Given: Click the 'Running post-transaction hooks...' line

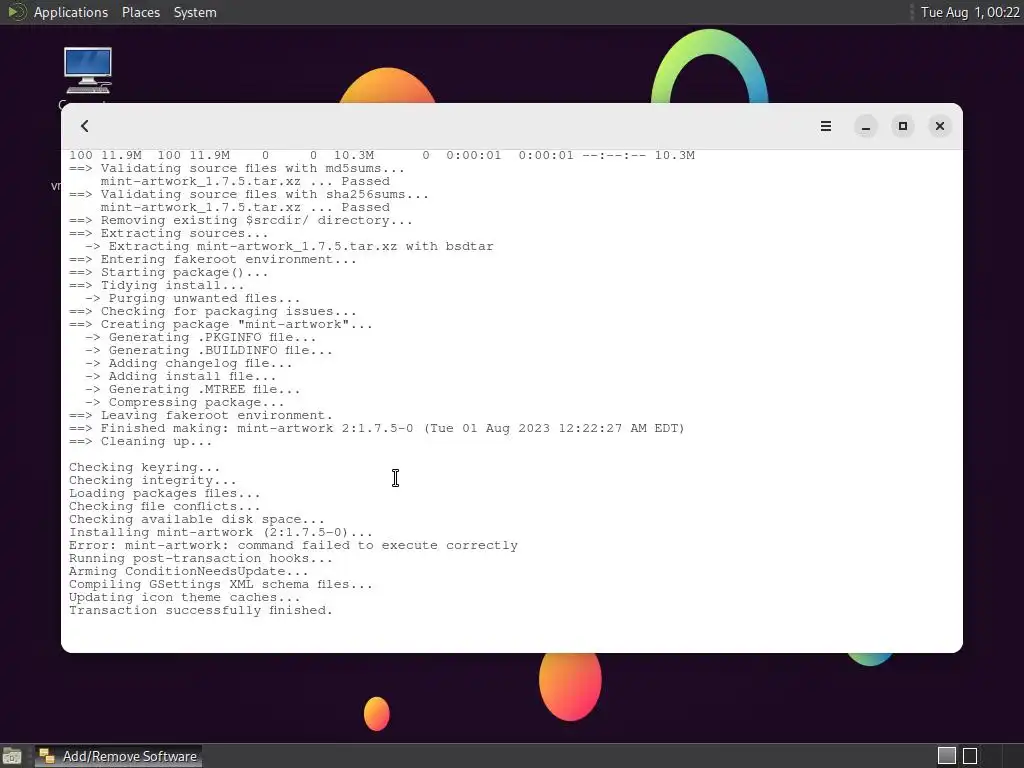Looking at the screenshot, I should point(200,558).
